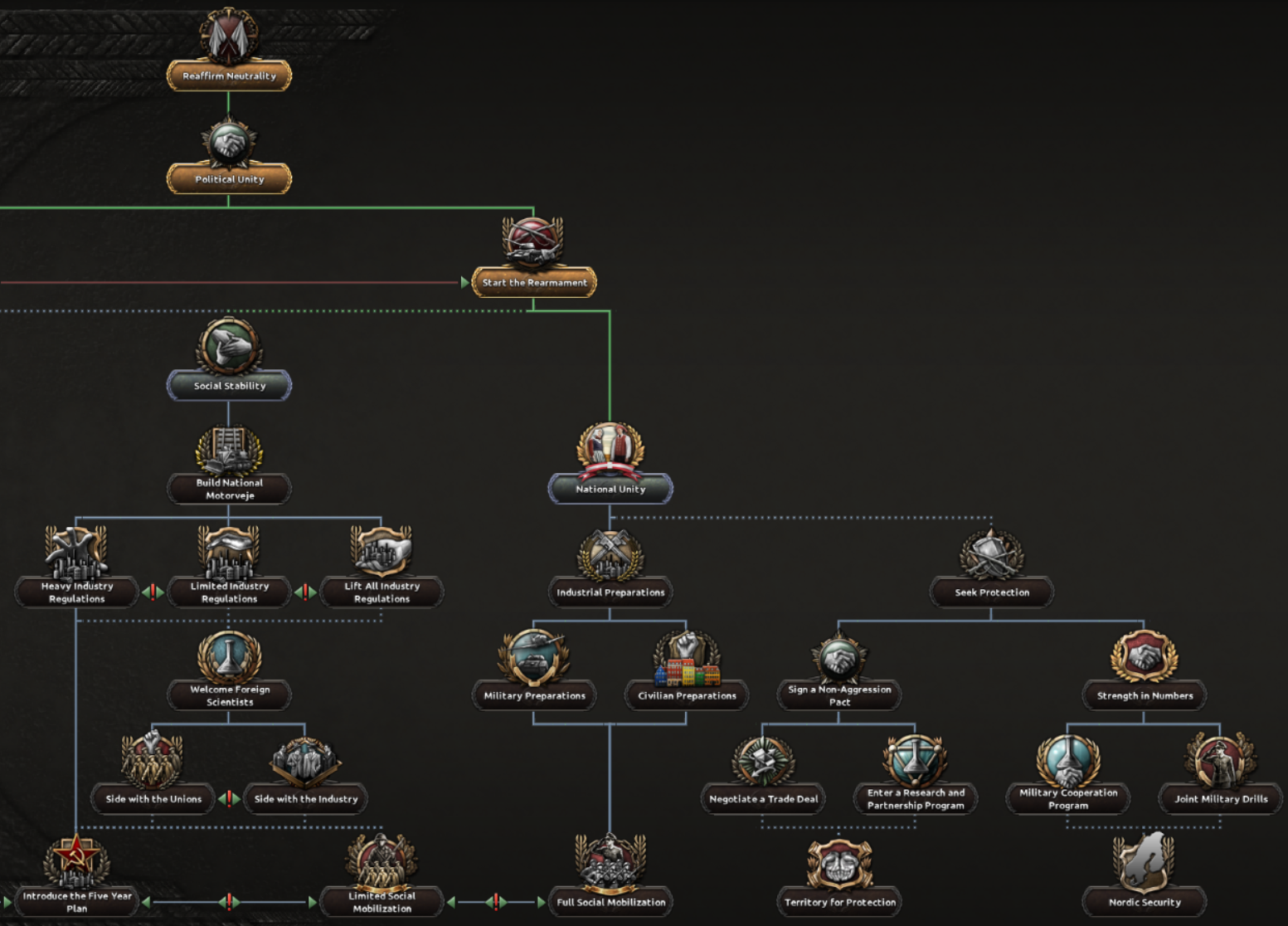
Task: Choose the Military Preparations label
Action: pyautogui.click(x=534, y=695)
